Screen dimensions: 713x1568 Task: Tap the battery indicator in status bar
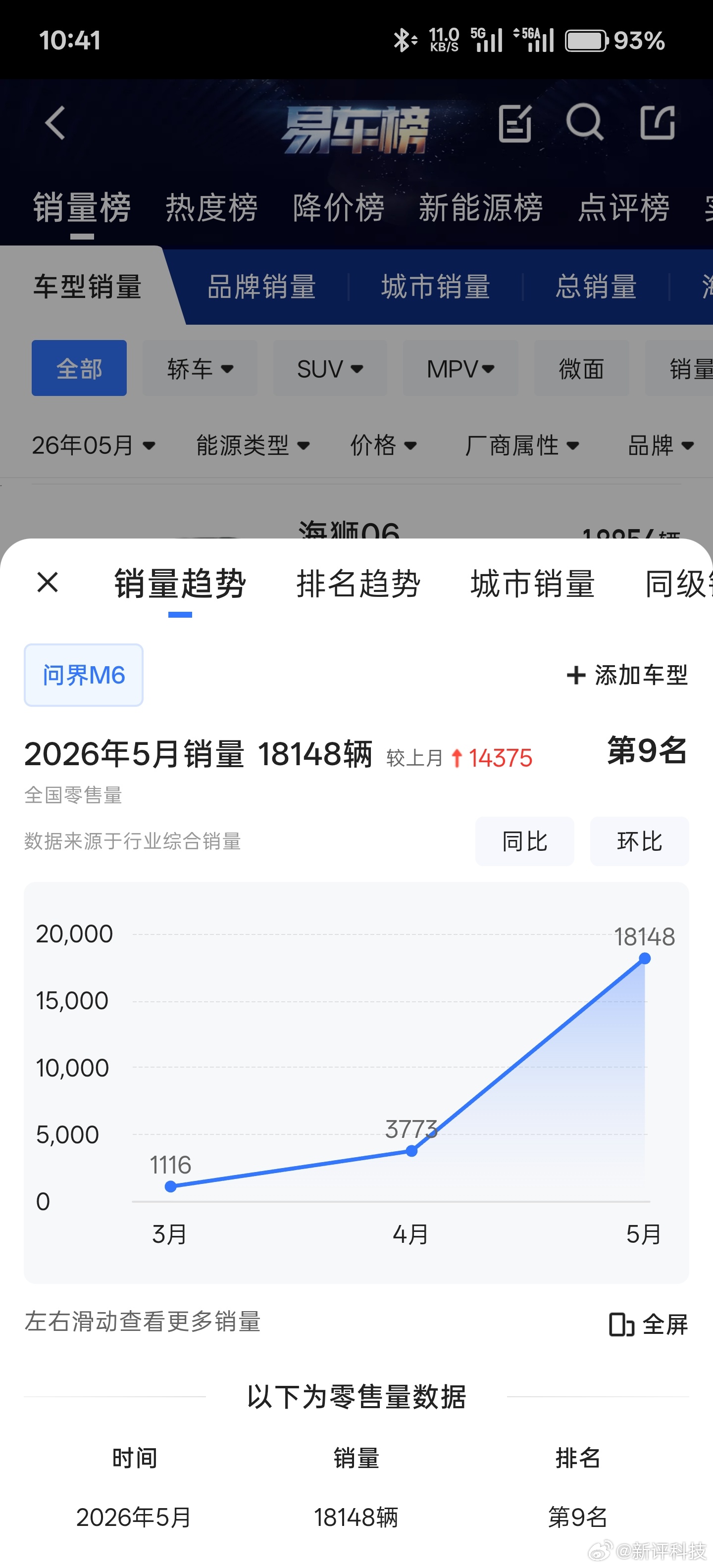pyautogui.click(x=586, y=41)
